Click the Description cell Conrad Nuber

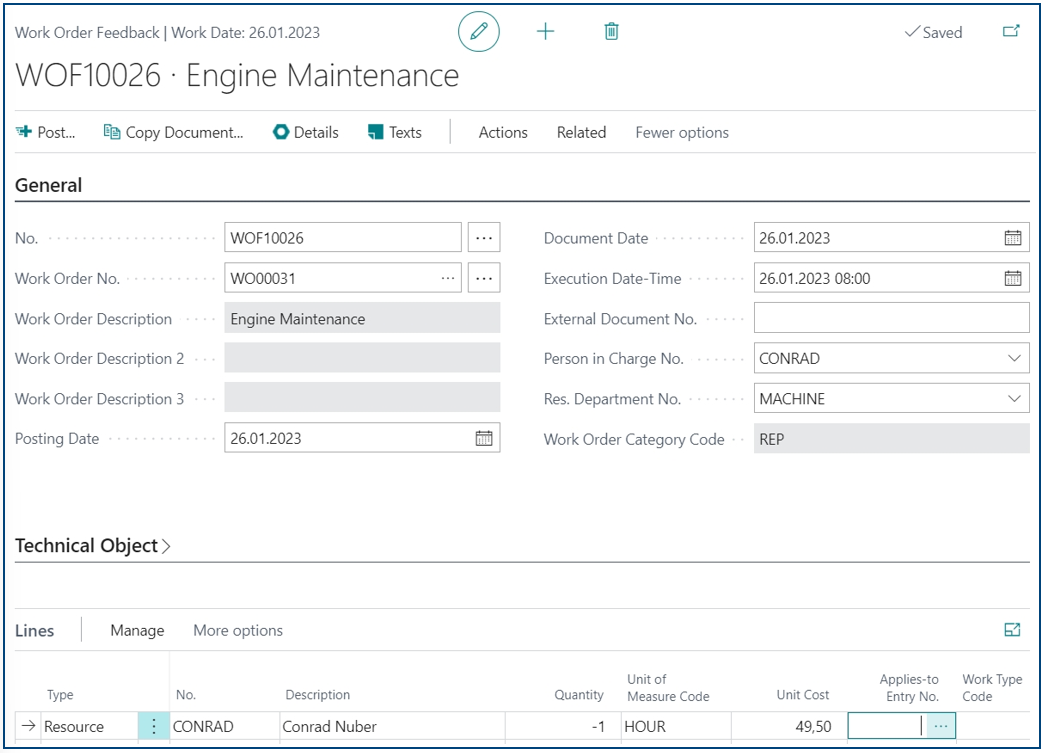click(x=392, y=726)
